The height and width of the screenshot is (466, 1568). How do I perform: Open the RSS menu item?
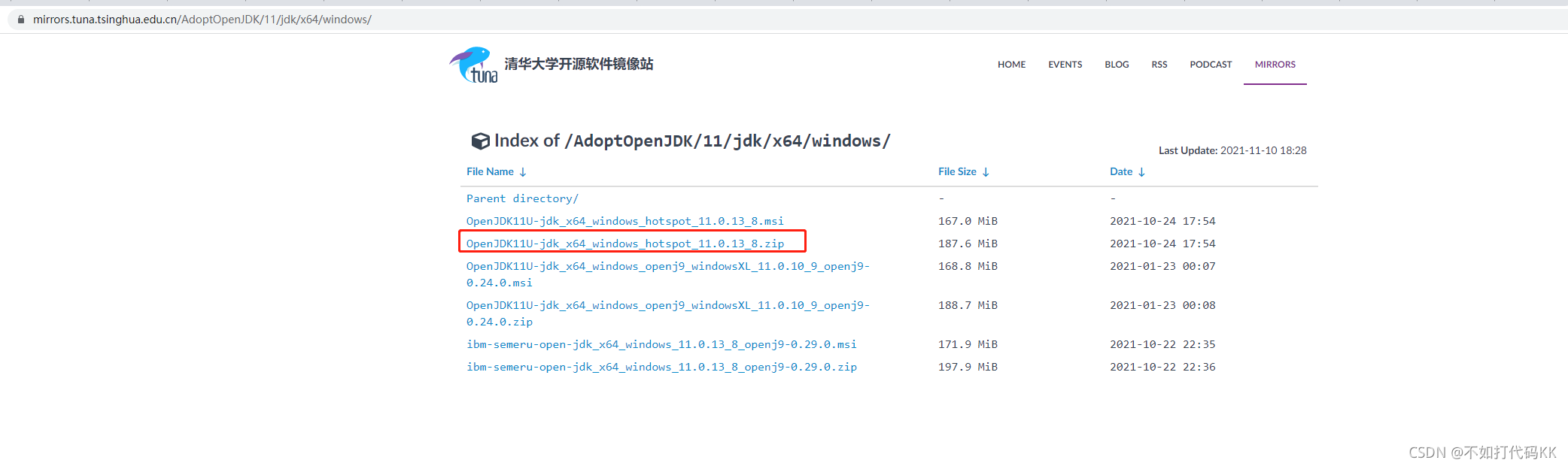pyautogui.click(x=1159, y=65)
